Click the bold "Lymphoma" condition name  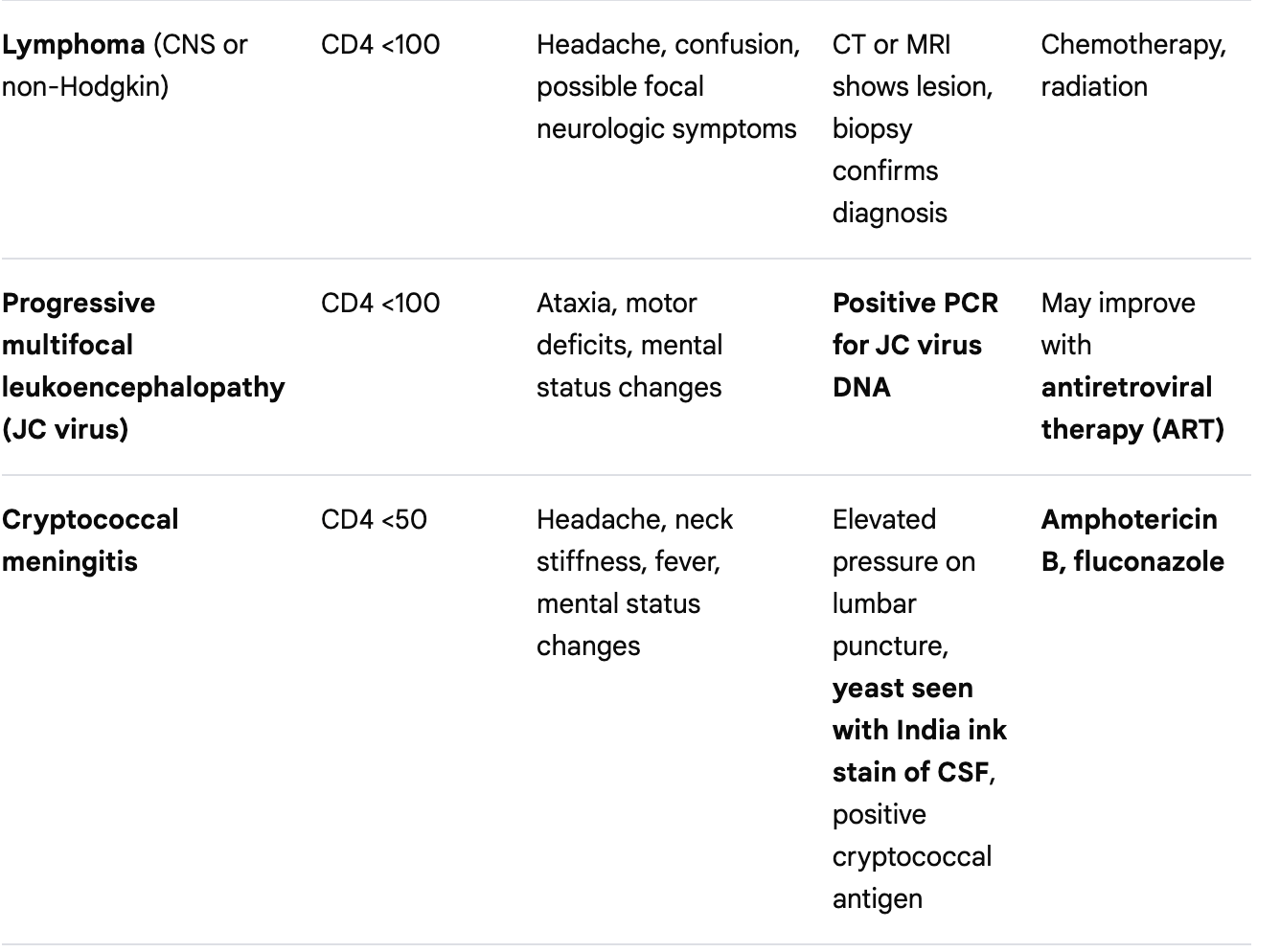73,45
